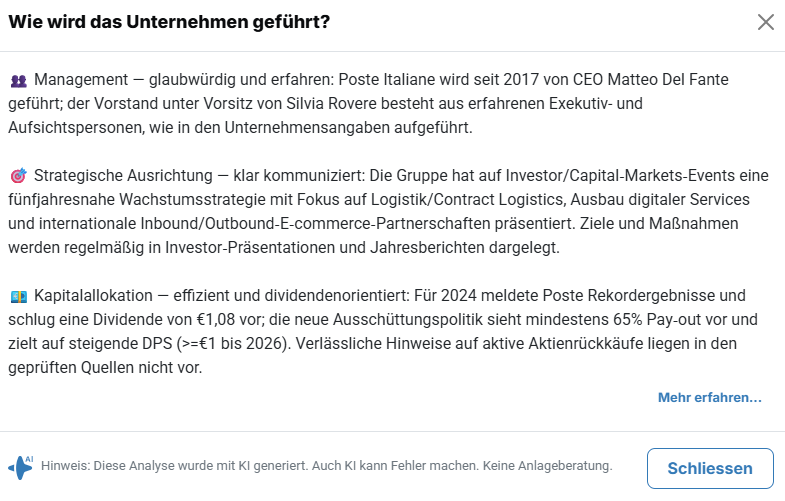The height and width of the screenshot is (501, 785).
Task: Click the target emoji before Strategische Ausrichtung
Action: (19, 177)
